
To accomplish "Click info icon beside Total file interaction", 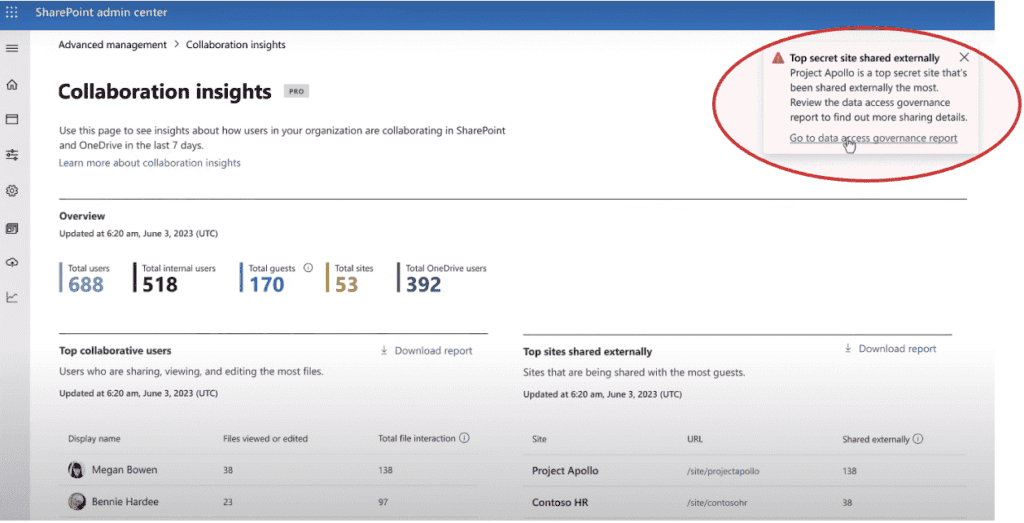I will (464, 438).
